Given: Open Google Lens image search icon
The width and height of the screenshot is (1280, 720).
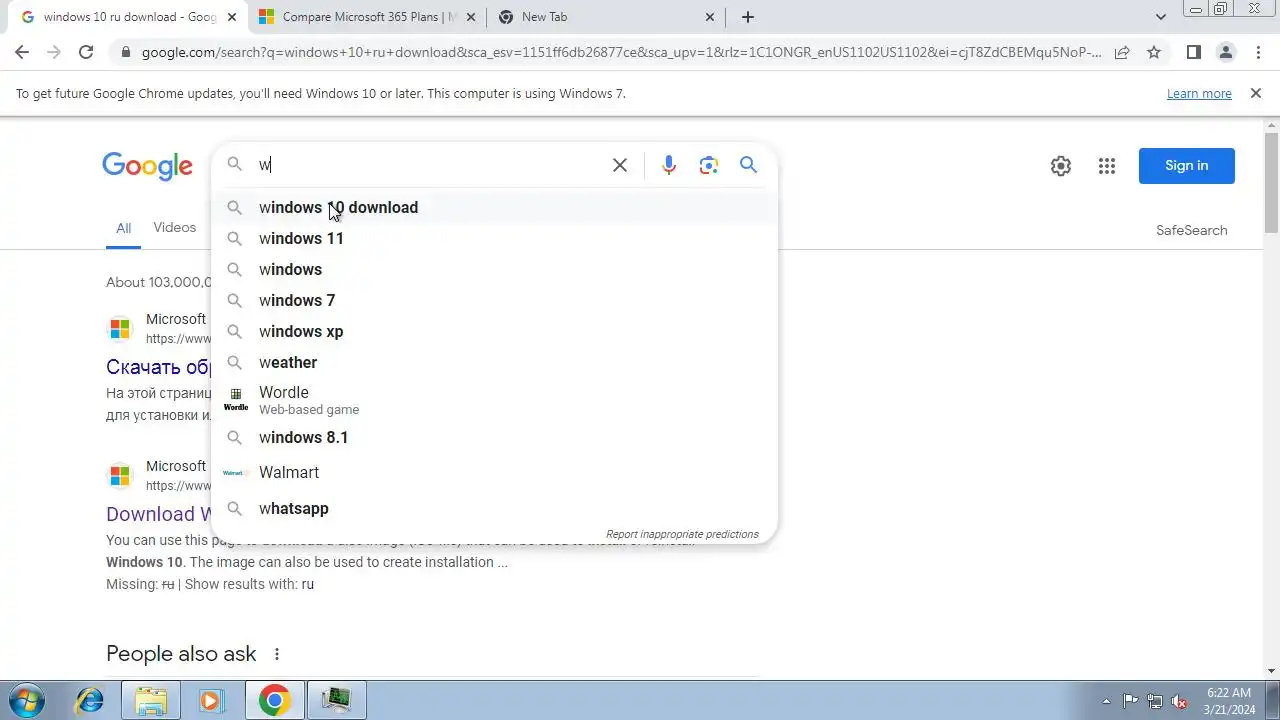Looking at the screenshot, I should coord(709,165).
